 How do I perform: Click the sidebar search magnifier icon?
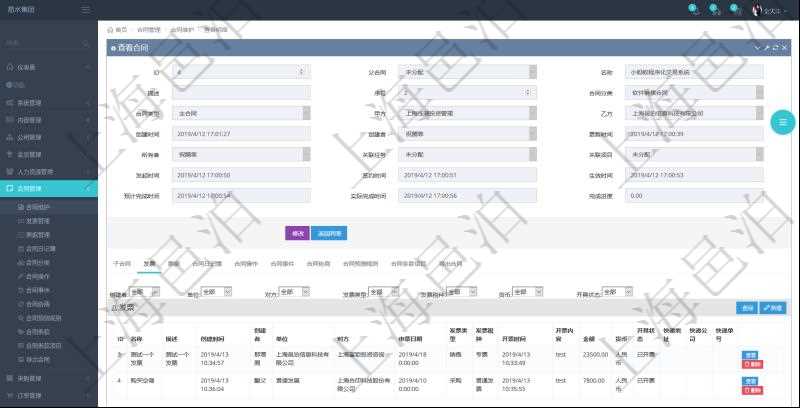[x=88, y=43]
